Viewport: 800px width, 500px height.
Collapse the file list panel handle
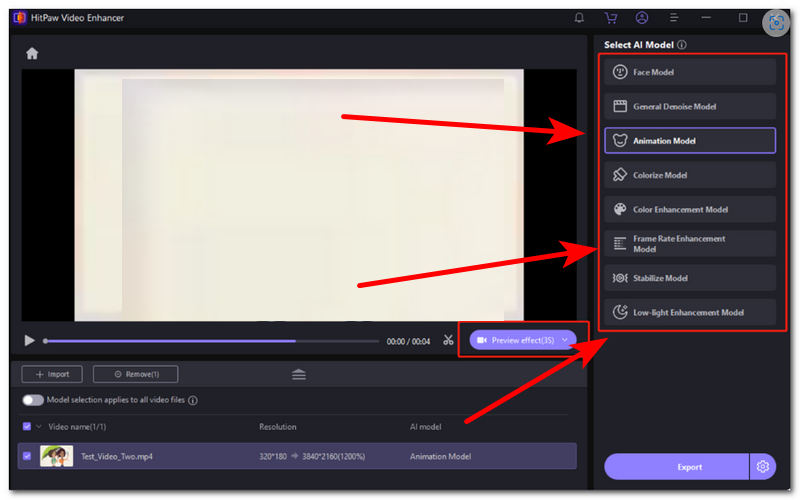(x=299, y=374)
